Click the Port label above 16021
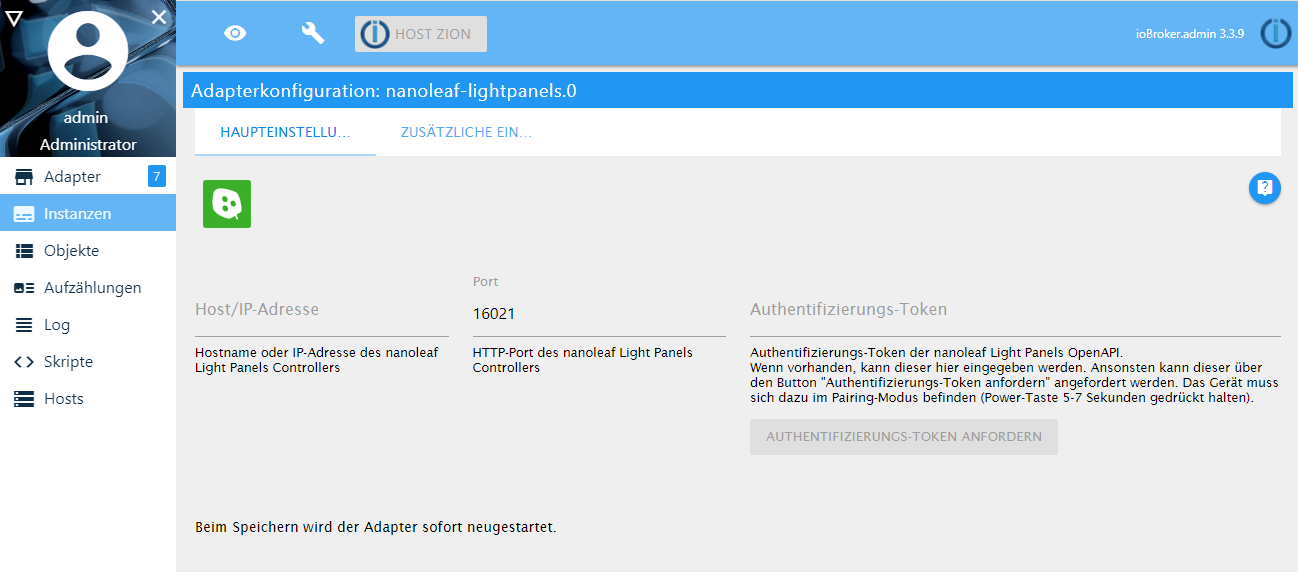1298x572 pixels. pos(485,282)
